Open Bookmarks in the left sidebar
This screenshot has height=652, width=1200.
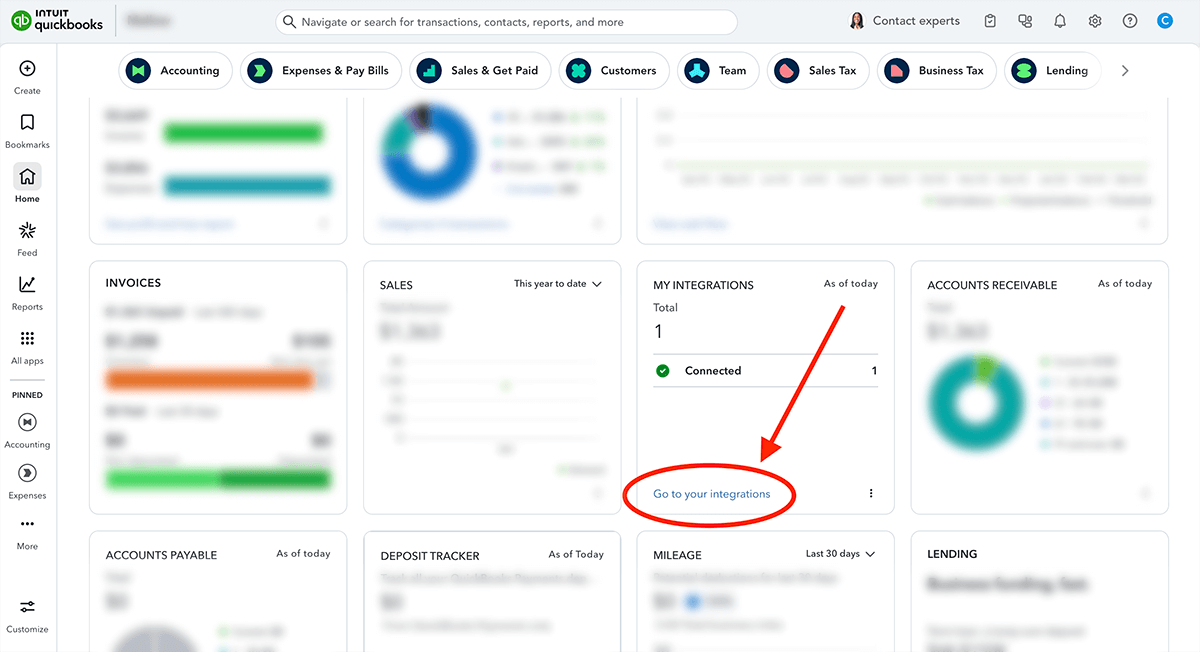point(27,123)
